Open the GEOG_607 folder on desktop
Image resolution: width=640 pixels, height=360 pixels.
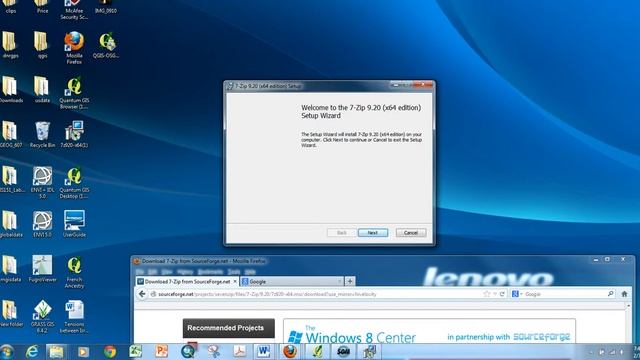click(10, 134)
